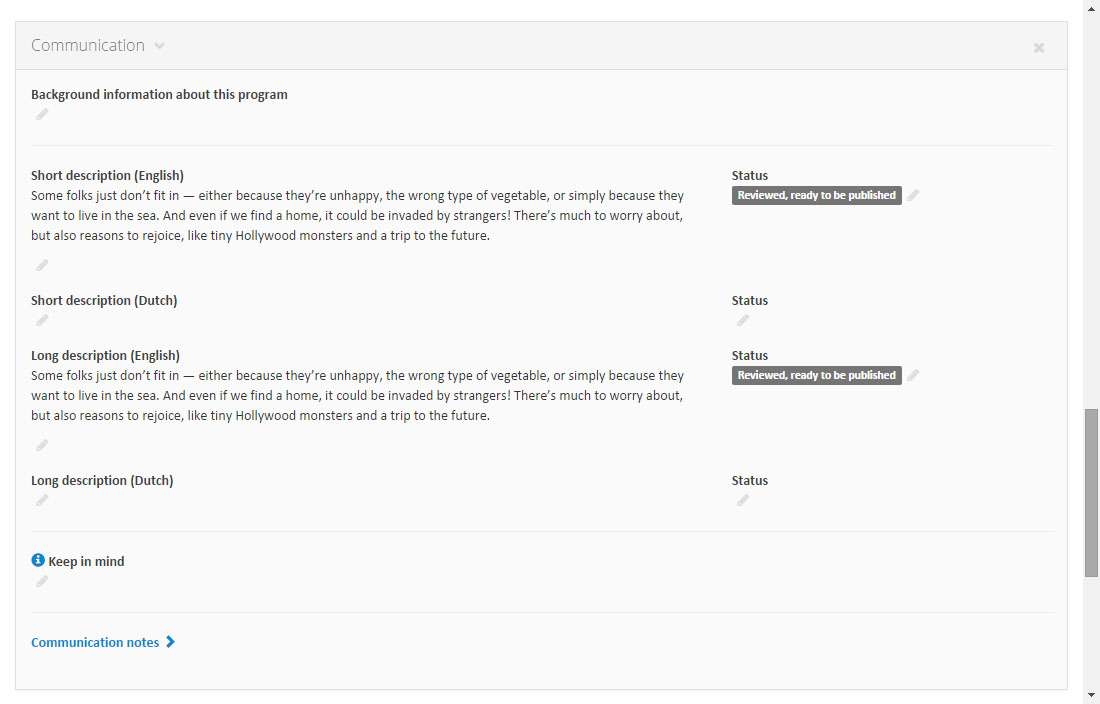The image size is (1100, 704).
Task: Click the scrollbar up arrow
Action: click(1091, 8)
